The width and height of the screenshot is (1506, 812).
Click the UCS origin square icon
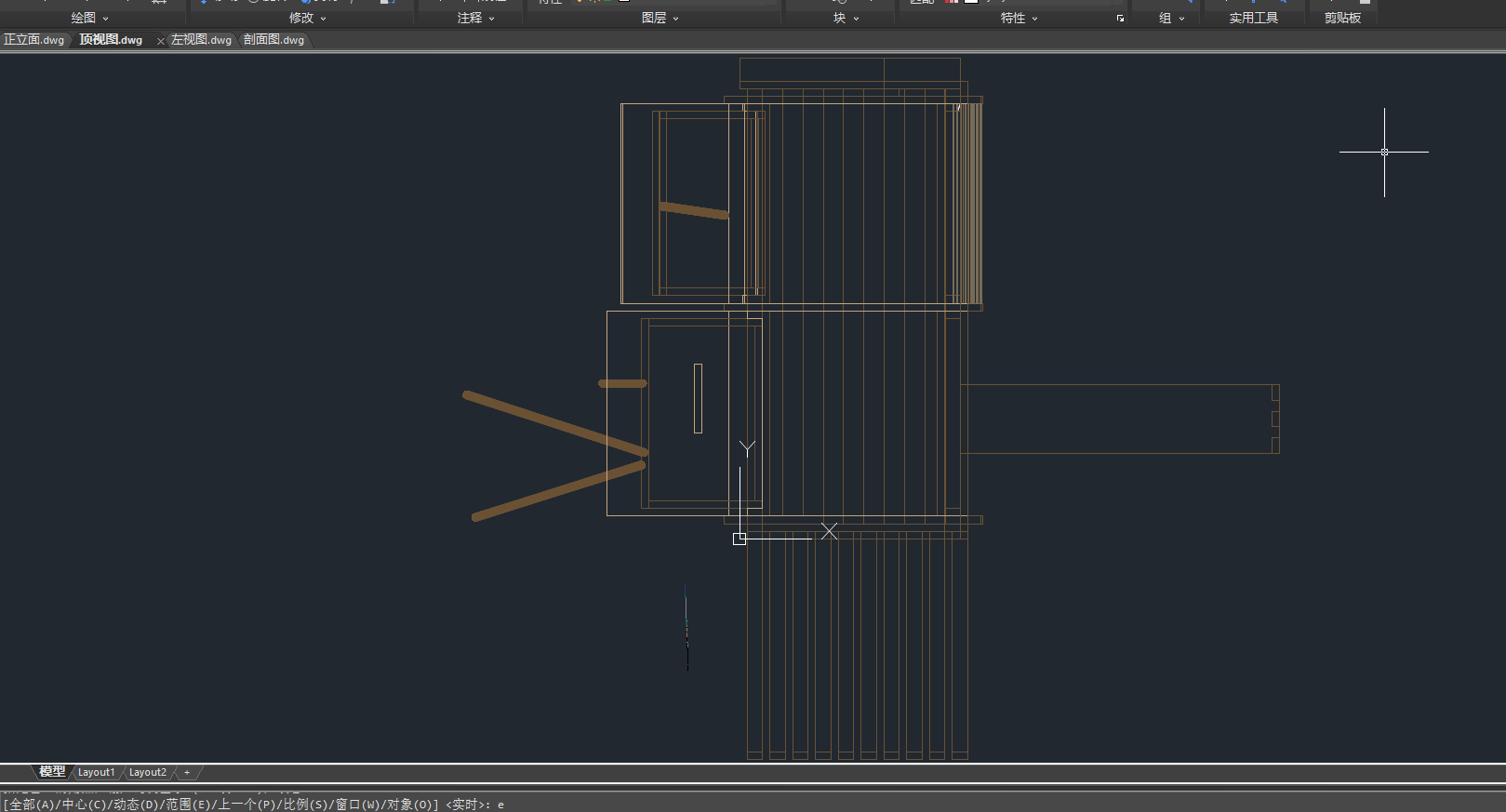(740, 539)
